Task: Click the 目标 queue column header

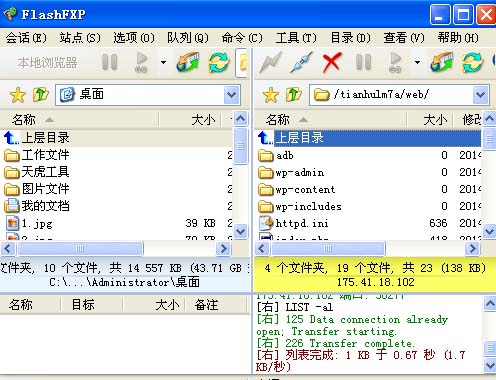Action: (x=92, y=305)
